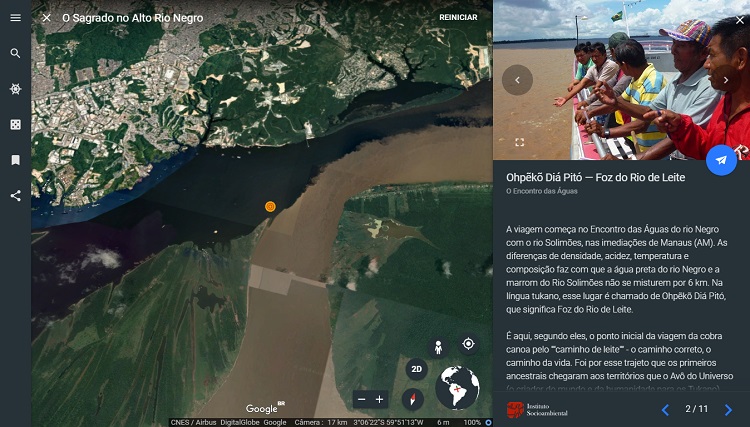
Task: Click the compass to reset north
Action: (x=413, y=399)
